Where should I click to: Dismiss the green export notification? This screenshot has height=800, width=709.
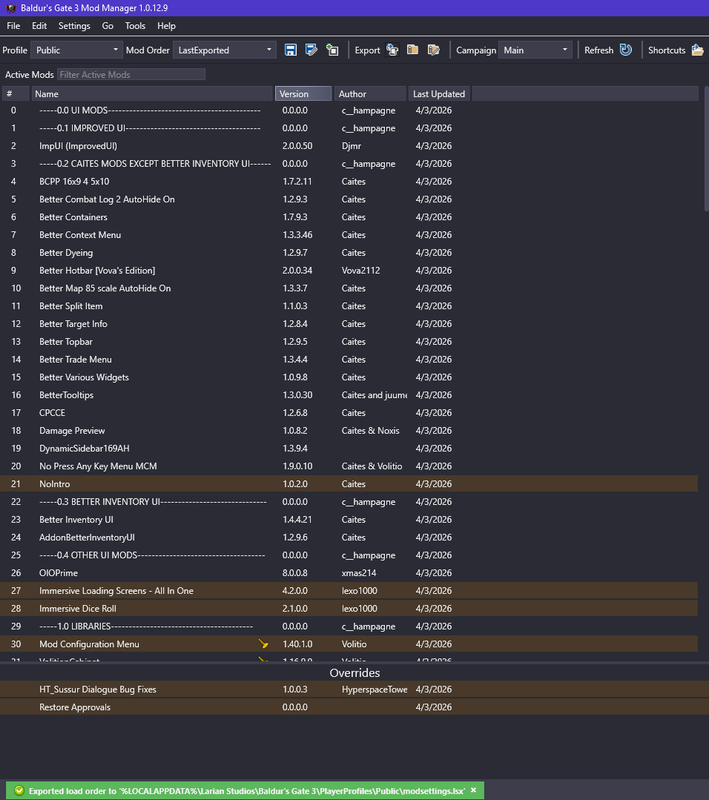pos(473,790)
